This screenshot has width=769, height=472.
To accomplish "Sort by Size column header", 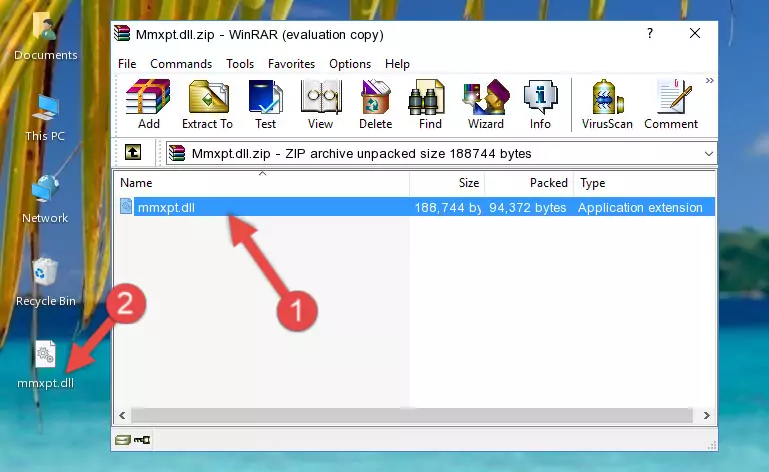I will (447, 183).
